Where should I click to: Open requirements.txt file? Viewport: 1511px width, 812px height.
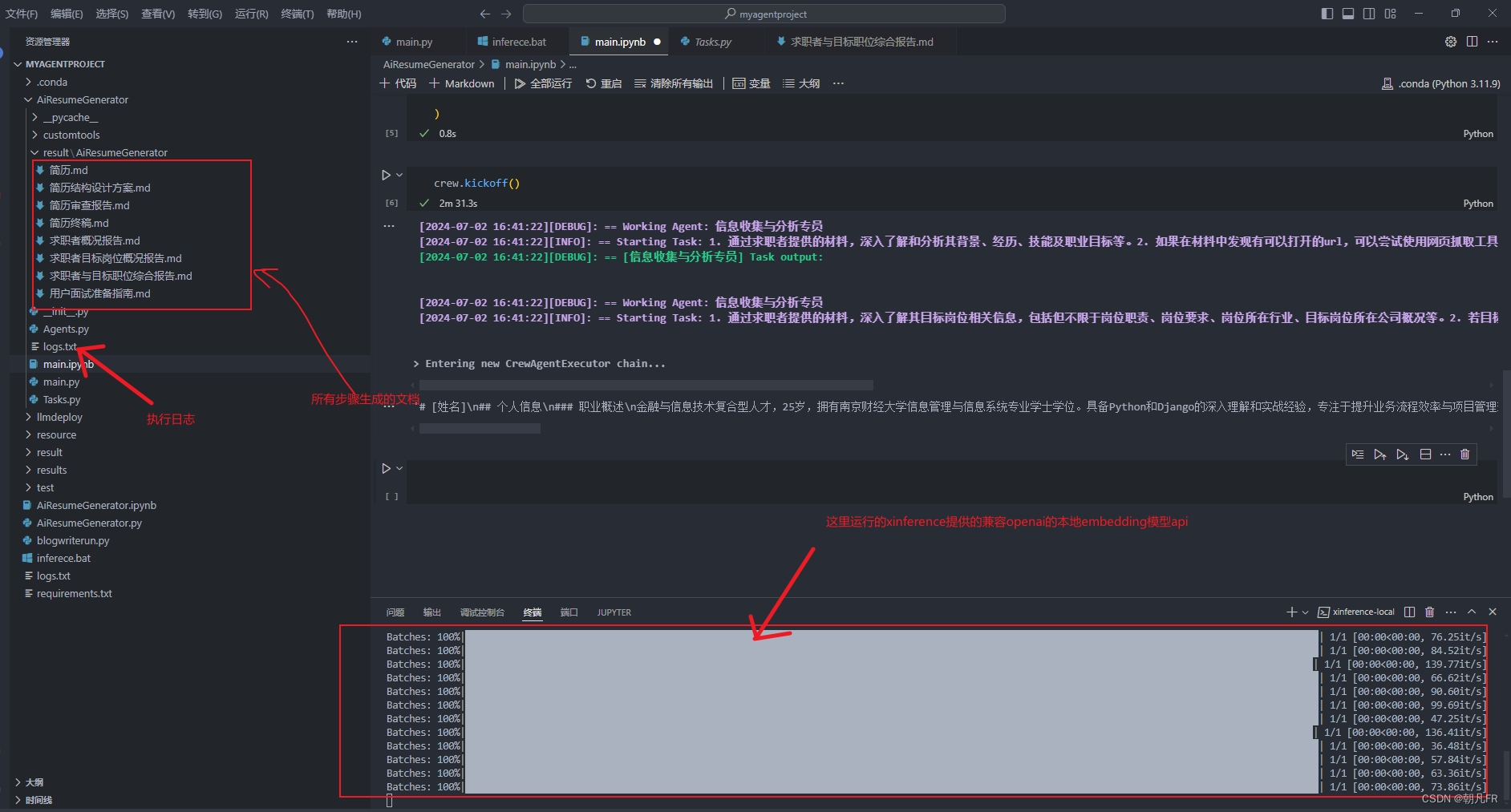pos(74,593)
